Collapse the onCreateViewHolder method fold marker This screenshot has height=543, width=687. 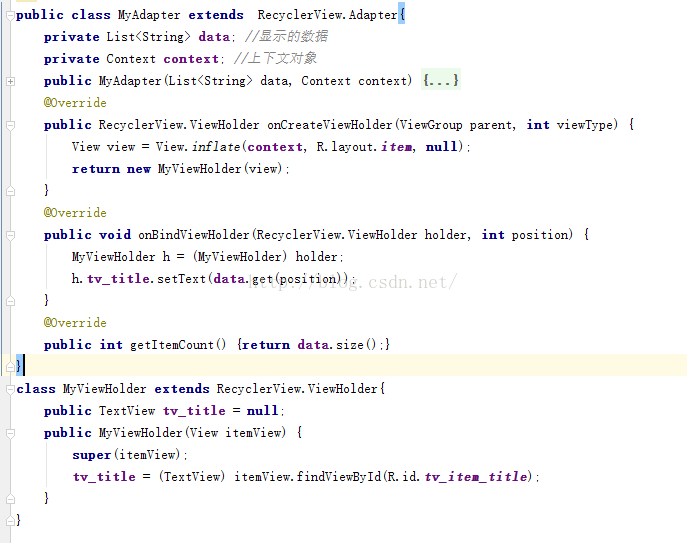[x=10, y=125]
